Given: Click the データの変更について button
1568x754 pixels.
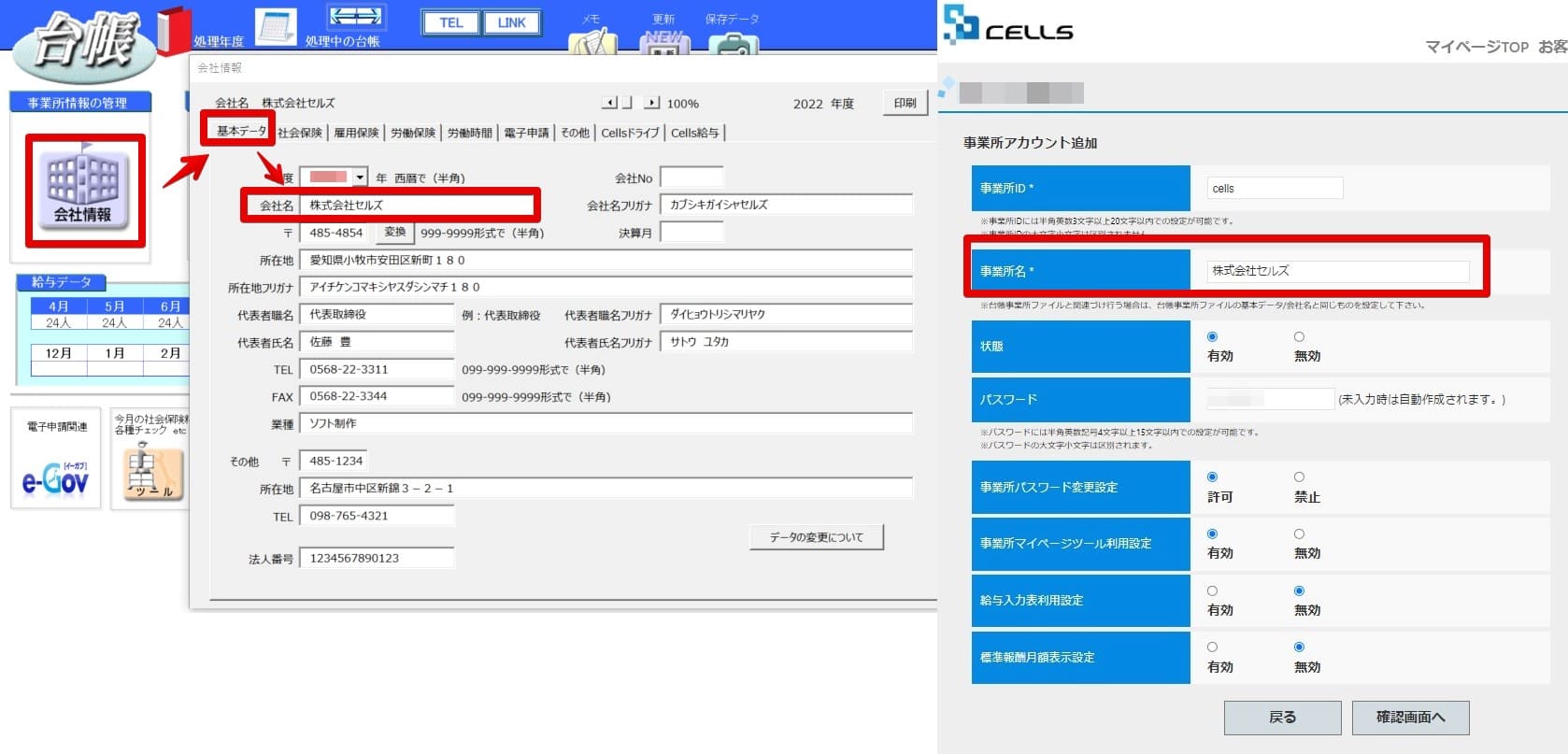Looking at the screenshot, I should click(817, 537).
